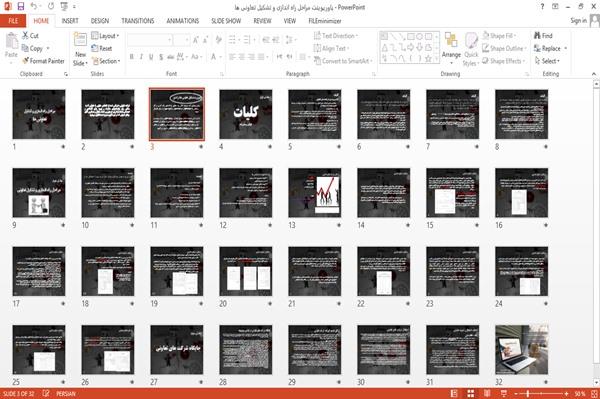Click the Cut scissors icon
Image resolution: width=600 pixels, height=399 pixels.
pyautogui.click(x=25, y=36)
